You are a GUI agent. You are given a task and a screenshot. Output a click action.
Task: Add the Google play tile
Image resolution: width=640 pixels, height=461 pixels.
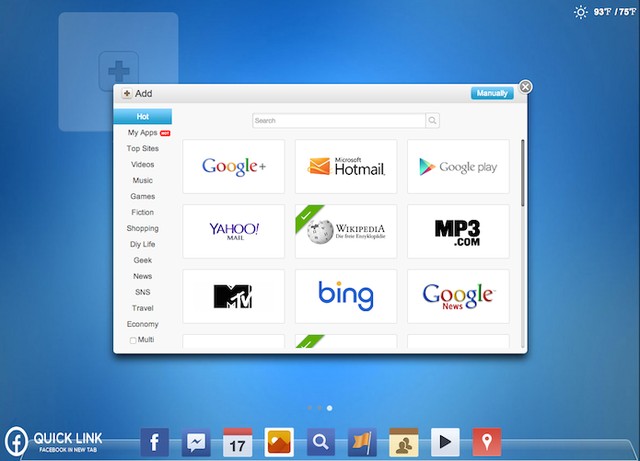tap(458, 166)
